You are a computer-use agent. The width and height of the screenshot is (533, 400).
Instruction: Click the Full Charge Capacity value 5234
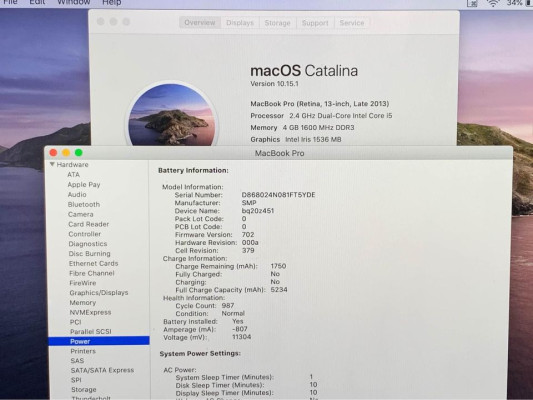point(279,290)
